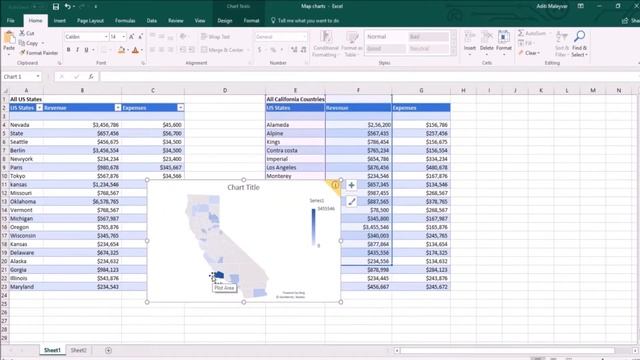The height and width of the screenshot is (360, 640).
Task: Select the Chart Title text
Action: (x=243, y=187)
